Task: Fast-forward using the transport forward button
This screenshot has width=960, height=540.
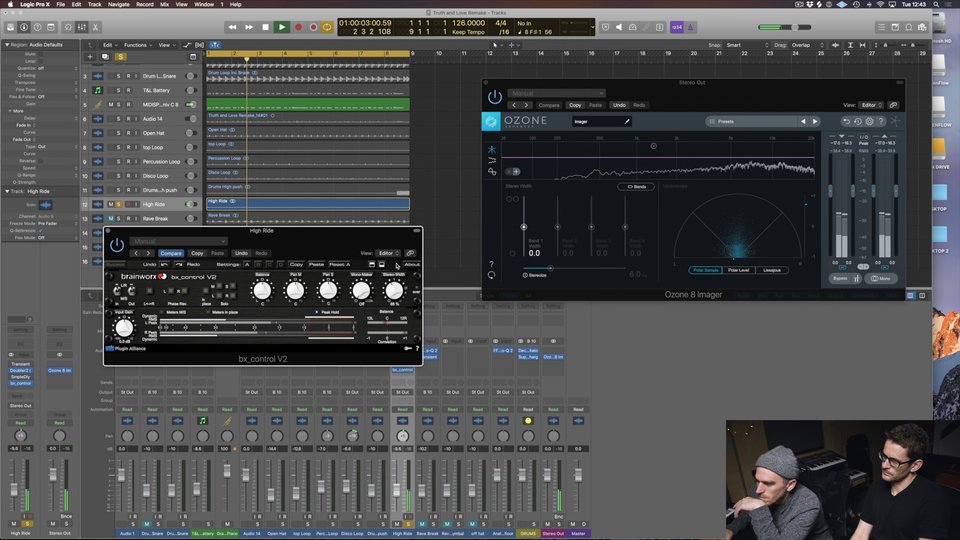Action: 249,27
